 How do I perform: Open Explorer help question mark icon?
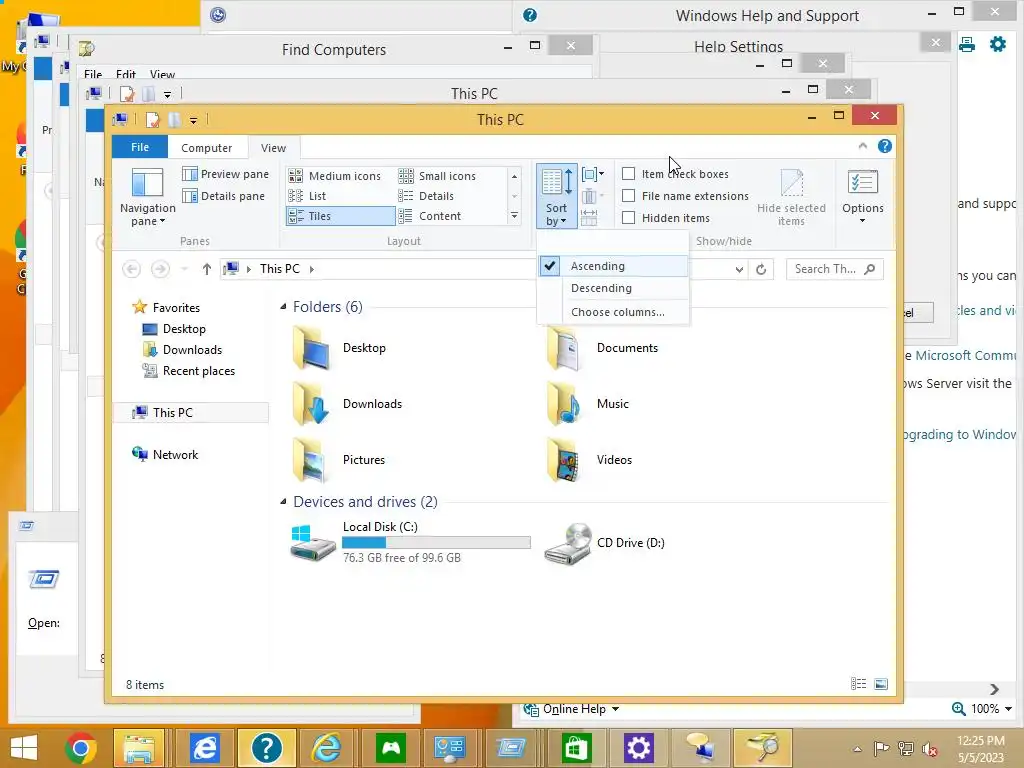tap(885, 146)
